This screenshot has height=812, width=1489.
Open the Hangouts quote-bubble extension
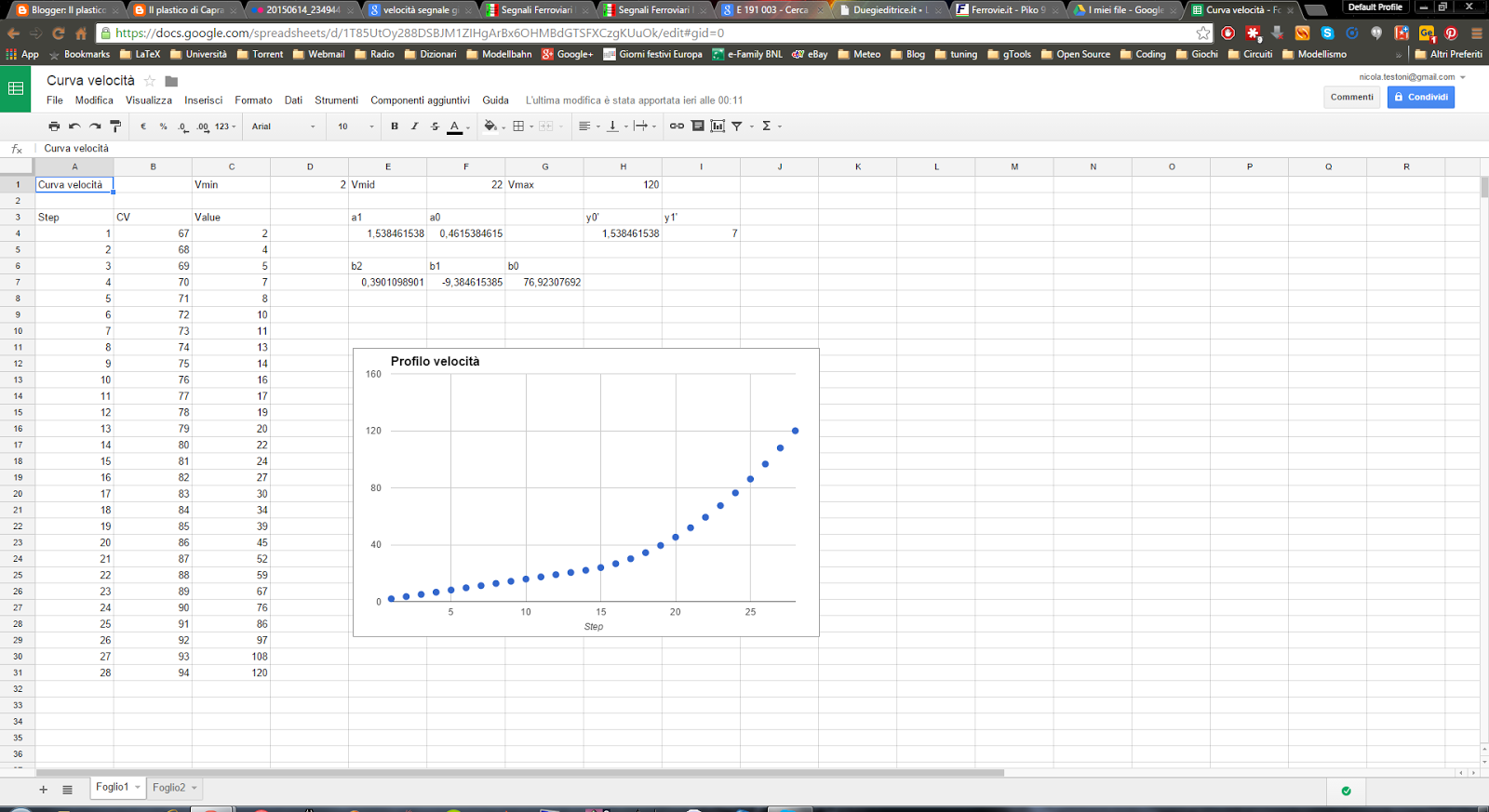click(1376, 33)
